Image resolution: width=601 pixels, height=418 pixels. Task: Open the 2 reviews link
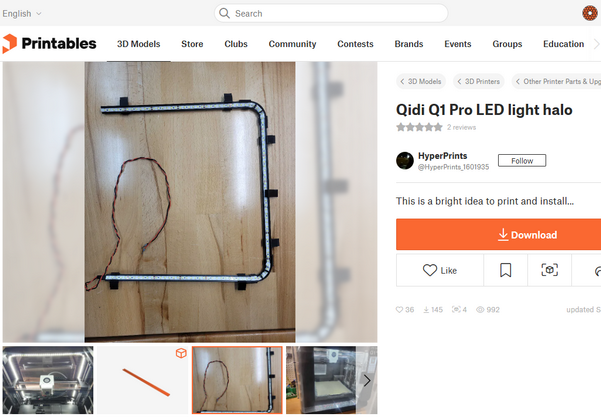461,127
